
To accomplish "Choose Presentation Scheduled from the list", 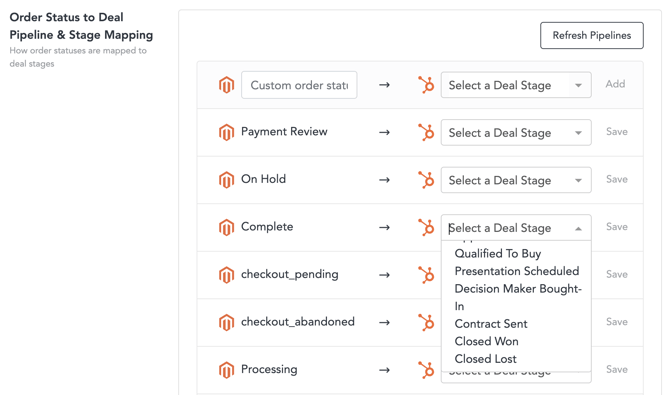I will point(517,271).
